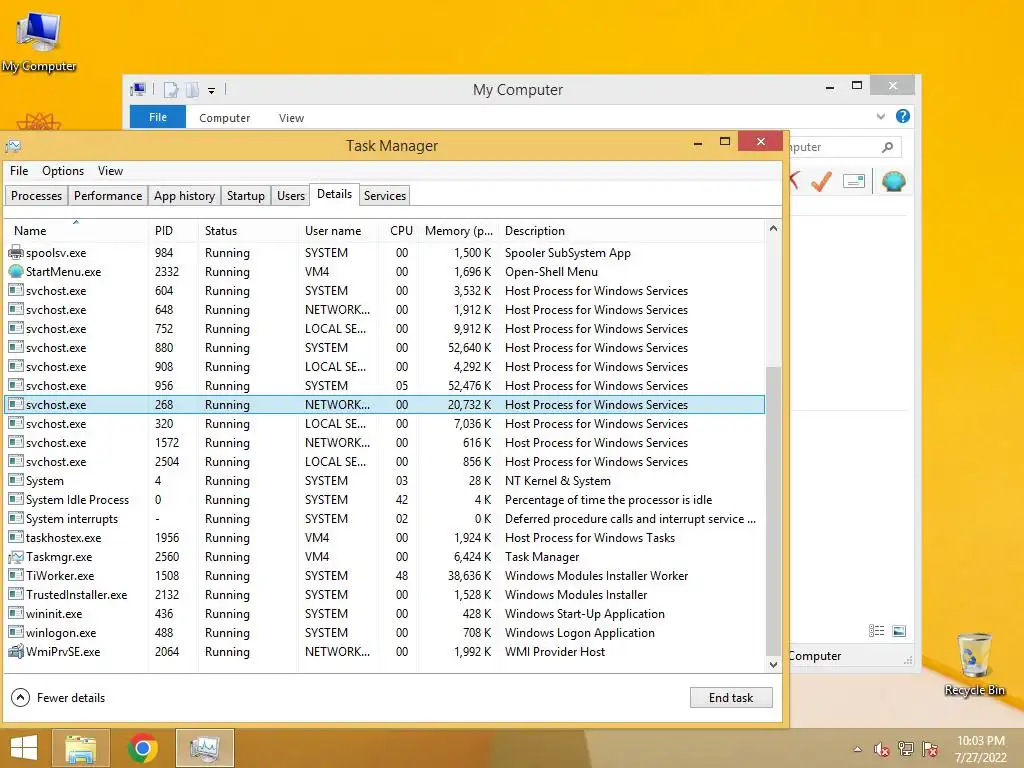Click the process list scrollbar thumb
1024x768 pixels.
[773, 511]
